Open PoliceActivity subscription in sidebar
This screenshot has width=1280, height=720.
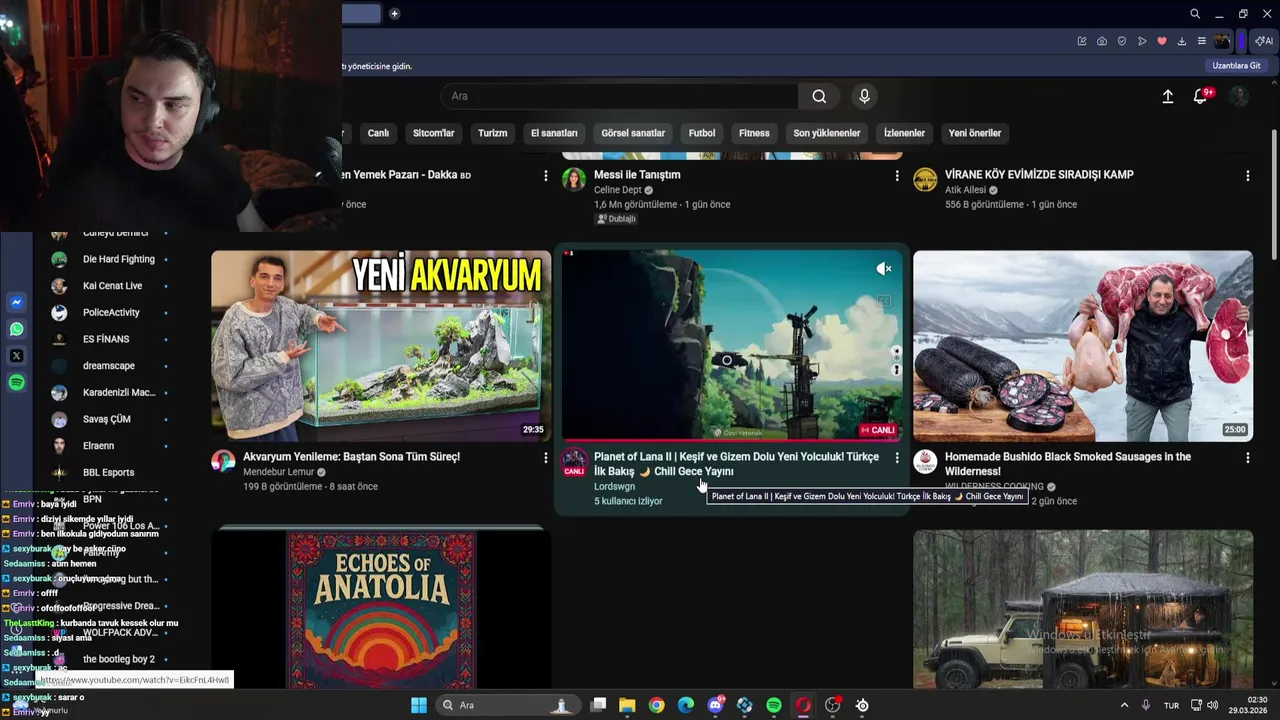point(110,312)
